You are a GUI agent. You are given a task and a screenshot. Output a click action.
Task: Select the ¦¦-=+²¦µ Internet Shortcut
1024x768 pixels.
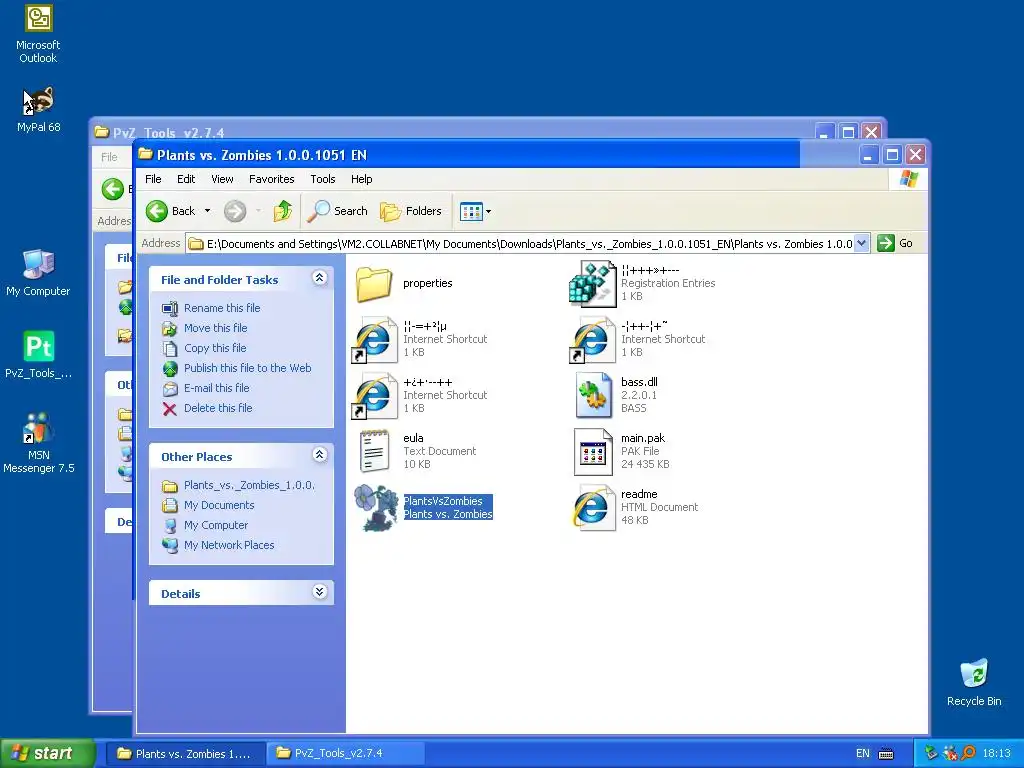point(374,340)
